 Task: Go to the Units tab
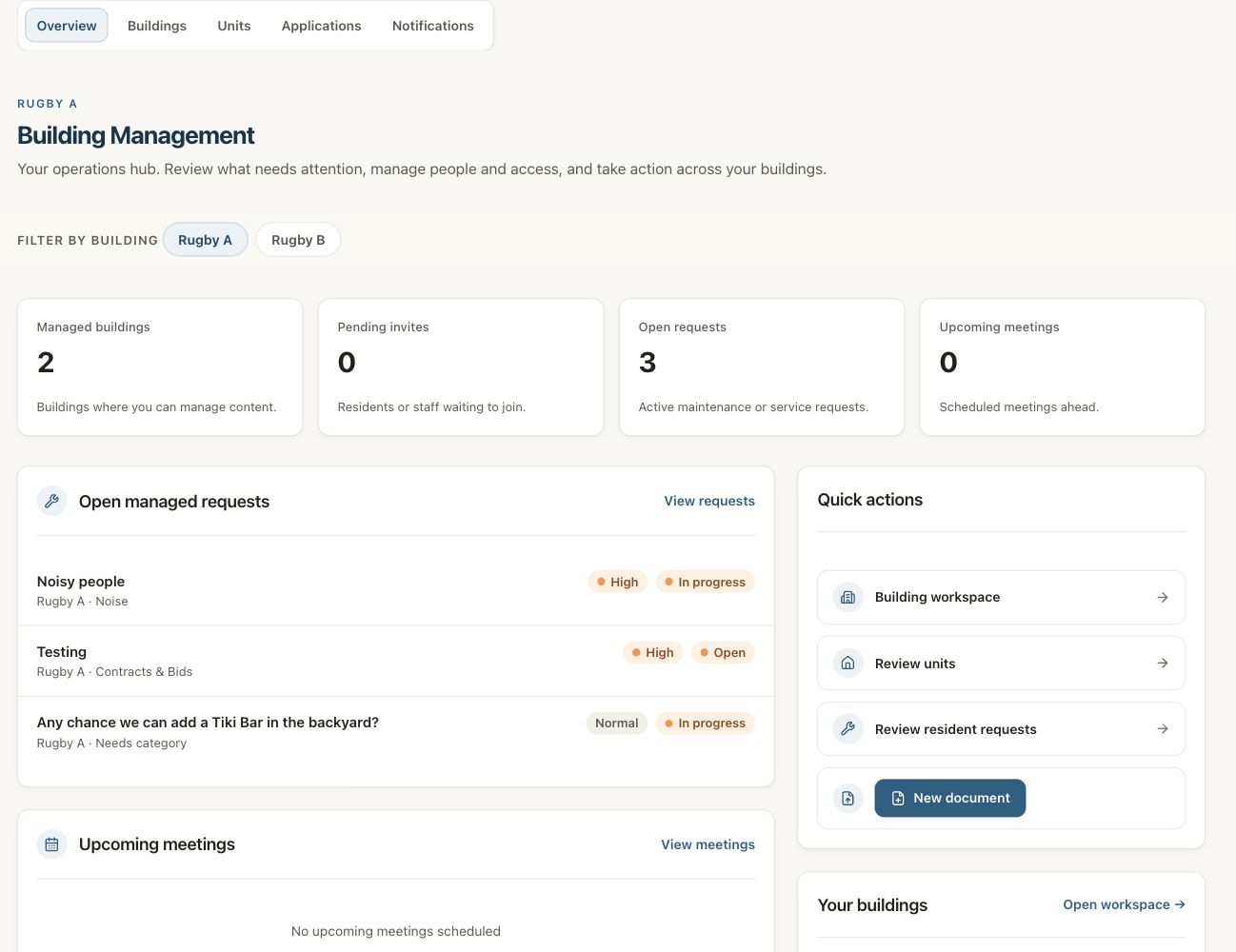(x=234, y=26)
